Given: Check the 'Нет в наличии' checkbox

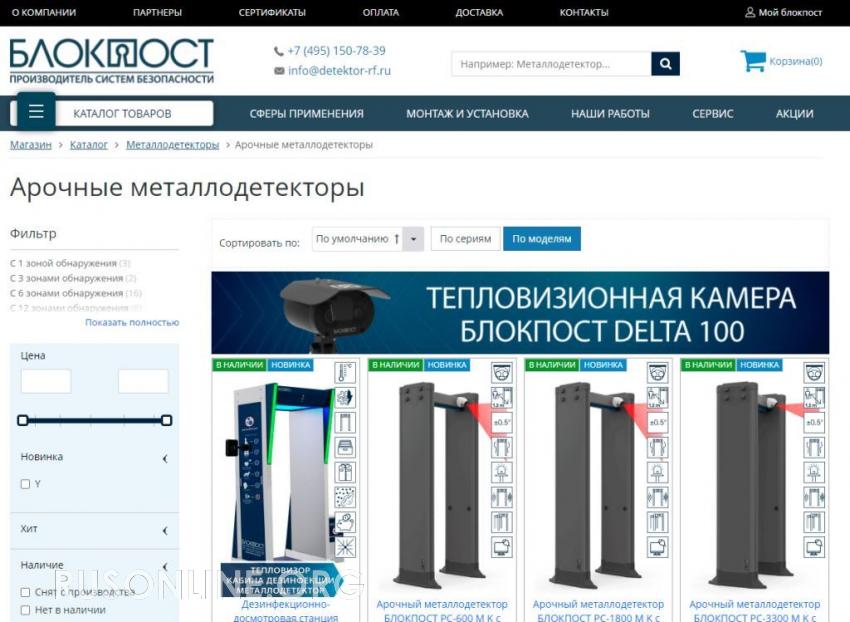Looking at the screenshot, I should pos(25,610).
